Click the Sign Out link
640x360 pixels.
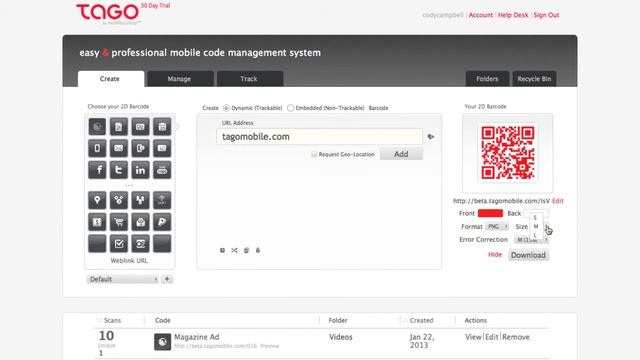coord(546,15)
